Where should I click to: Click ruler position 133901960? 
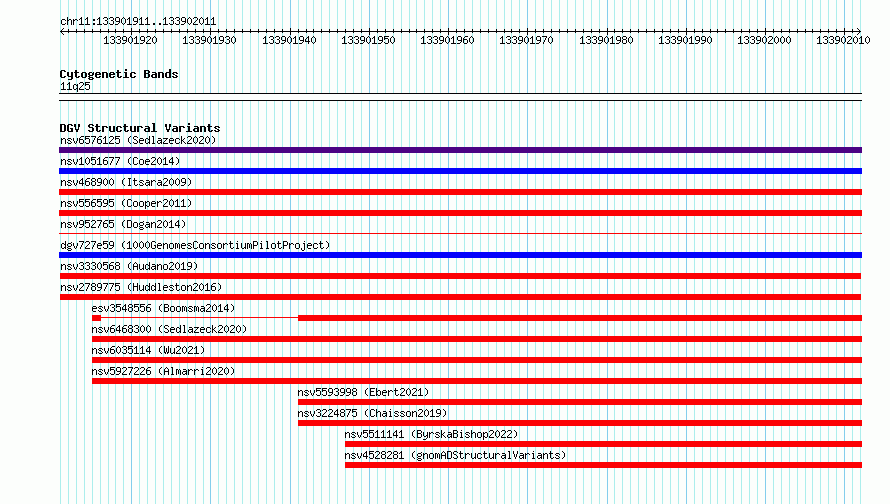[x=447, y=40]
